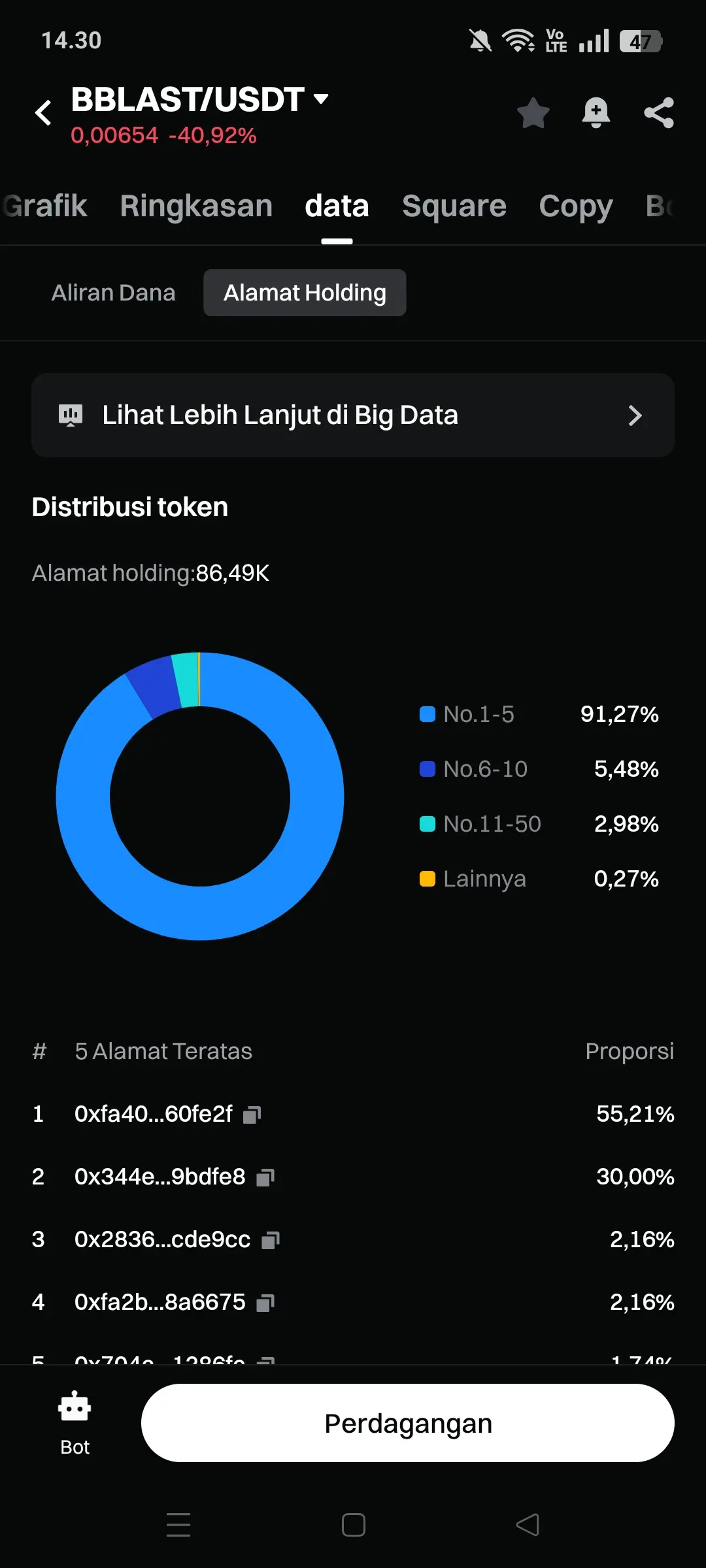
Task: Open the BBLAST/USDT pair dropdown
Action: point(320,99)
